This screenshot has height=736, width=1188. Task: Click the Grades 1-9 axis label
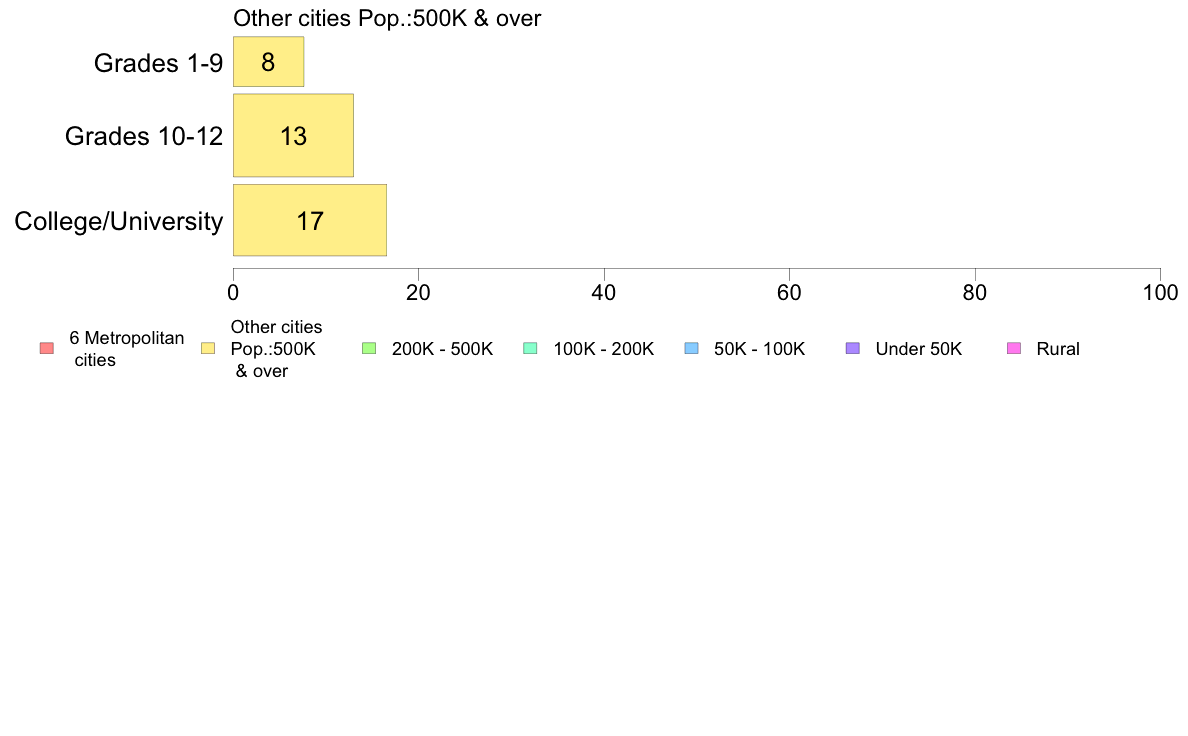[x=158, y=63]
